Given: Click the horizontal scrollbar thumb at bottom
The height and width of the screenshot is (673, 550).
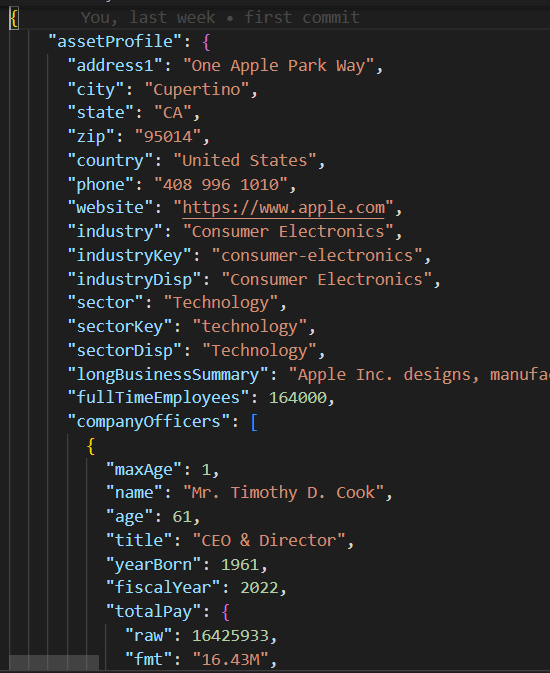Looking at the screenshot, I should (x=54, y=662).
